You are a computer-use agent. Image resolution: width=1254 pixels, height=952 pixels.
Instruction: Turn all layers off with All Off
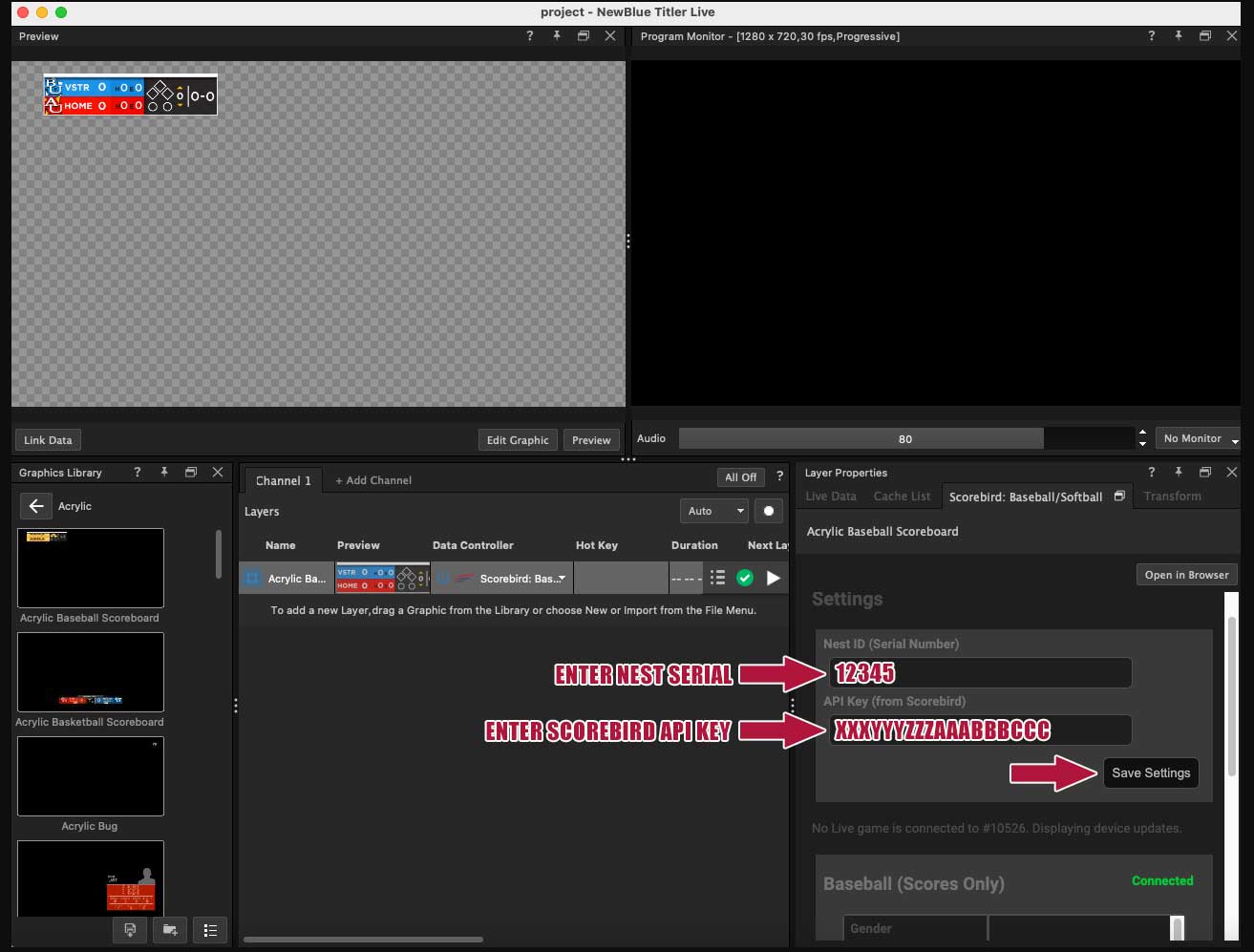(x=740, y=477)
